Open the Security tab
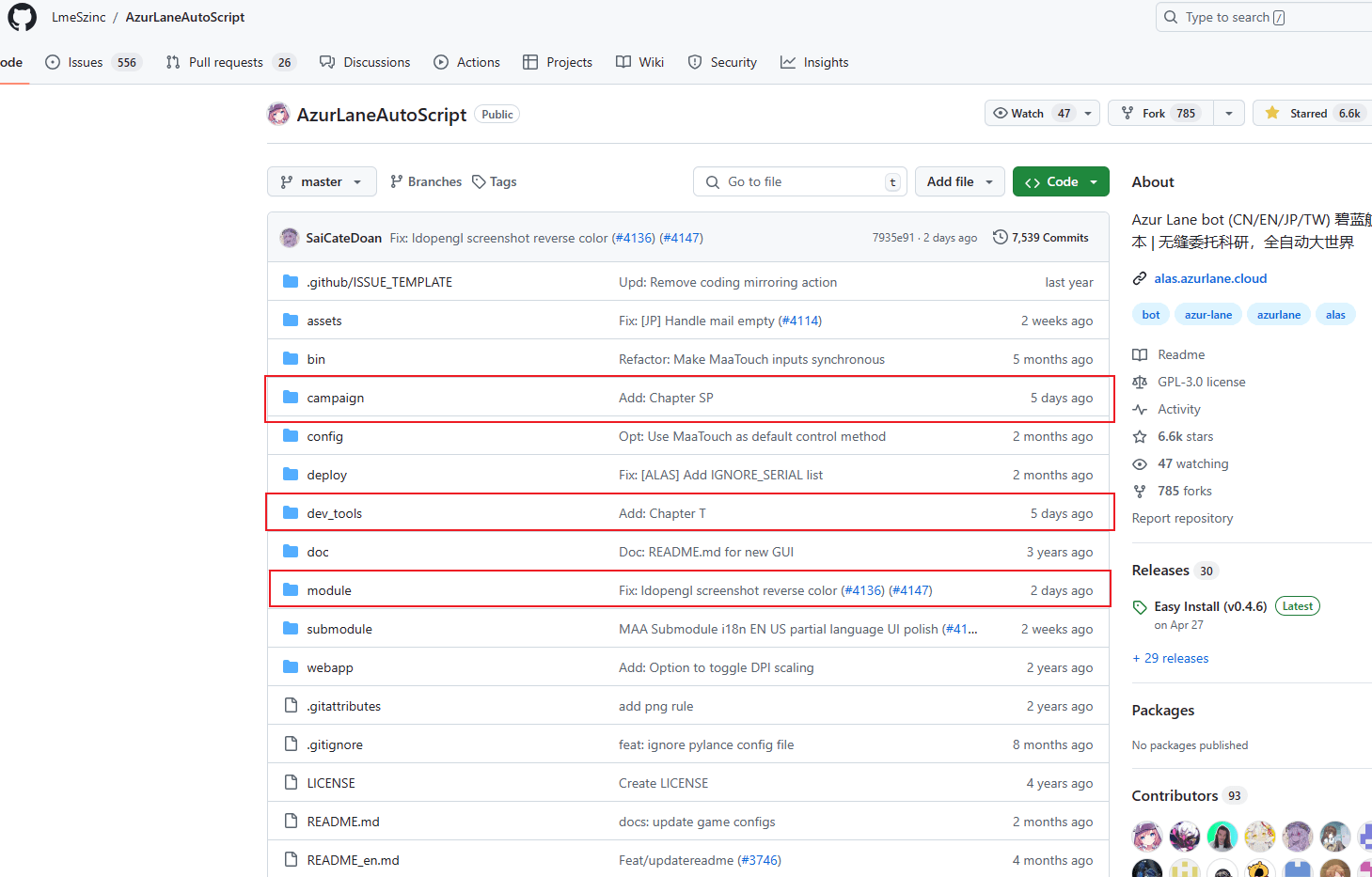This screenshot has height=877, width=1372. coord(722,62)
